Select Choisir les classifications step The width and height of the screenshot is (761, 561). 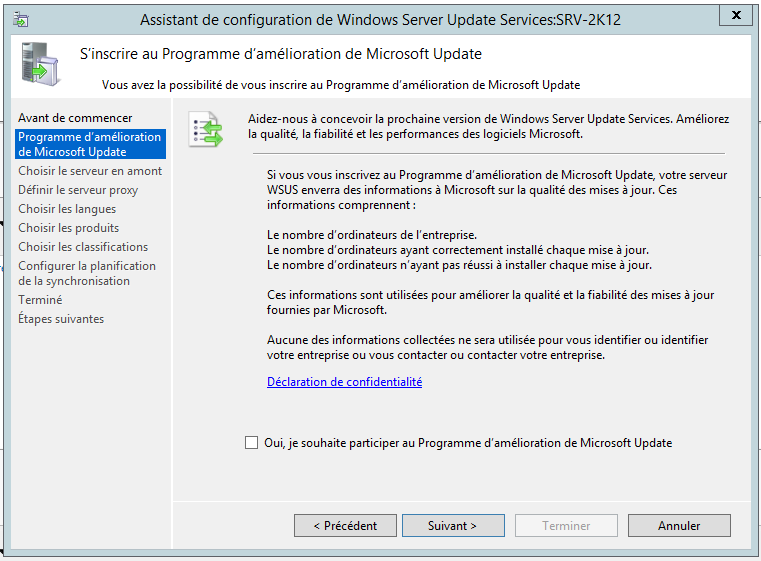pos(83,247)
